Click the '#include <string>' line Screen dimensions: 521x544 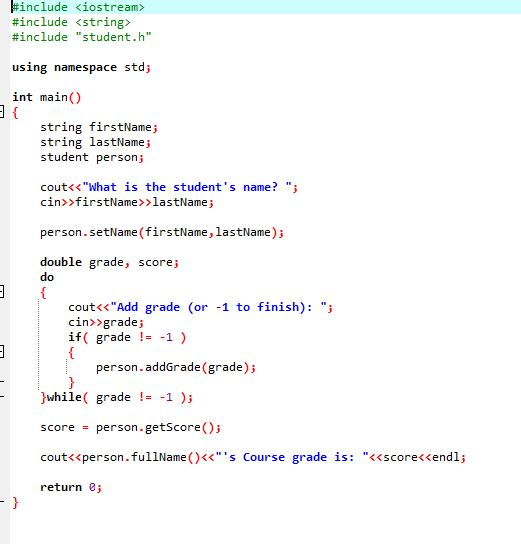(71, 22)
